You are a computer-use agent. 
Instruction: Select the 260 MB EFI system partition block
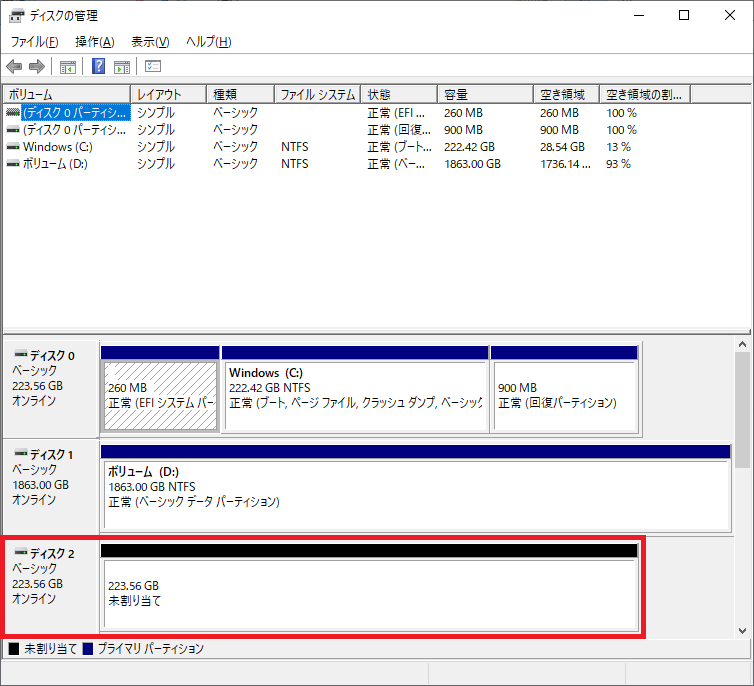point(160,389)
